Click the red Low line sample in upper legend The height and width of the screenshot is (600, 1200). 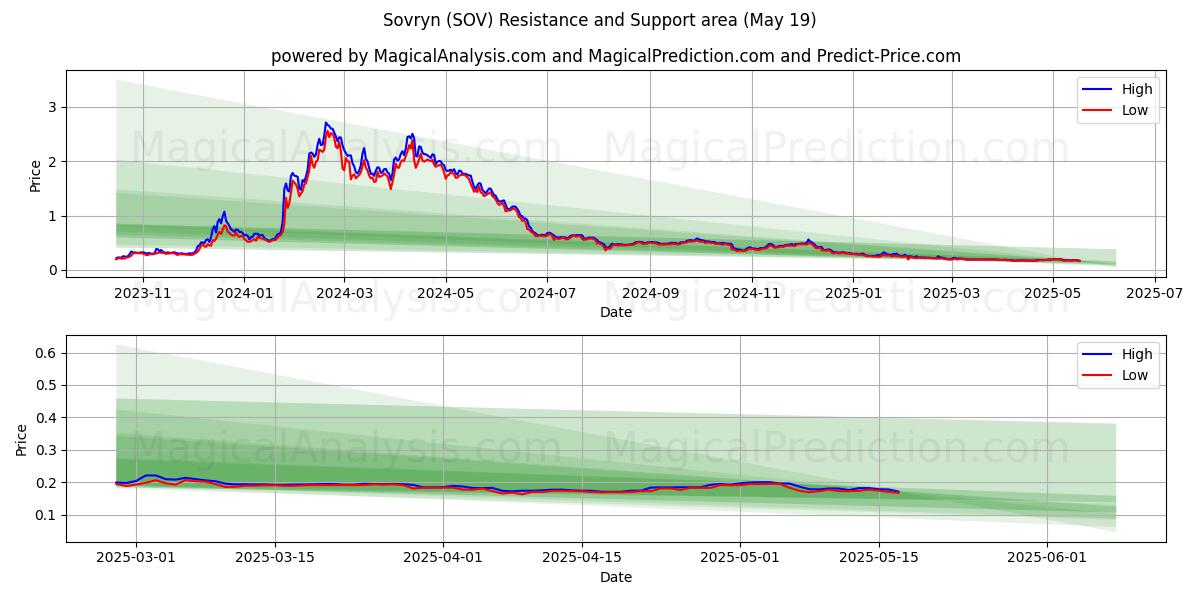[x=1098, y=110]
